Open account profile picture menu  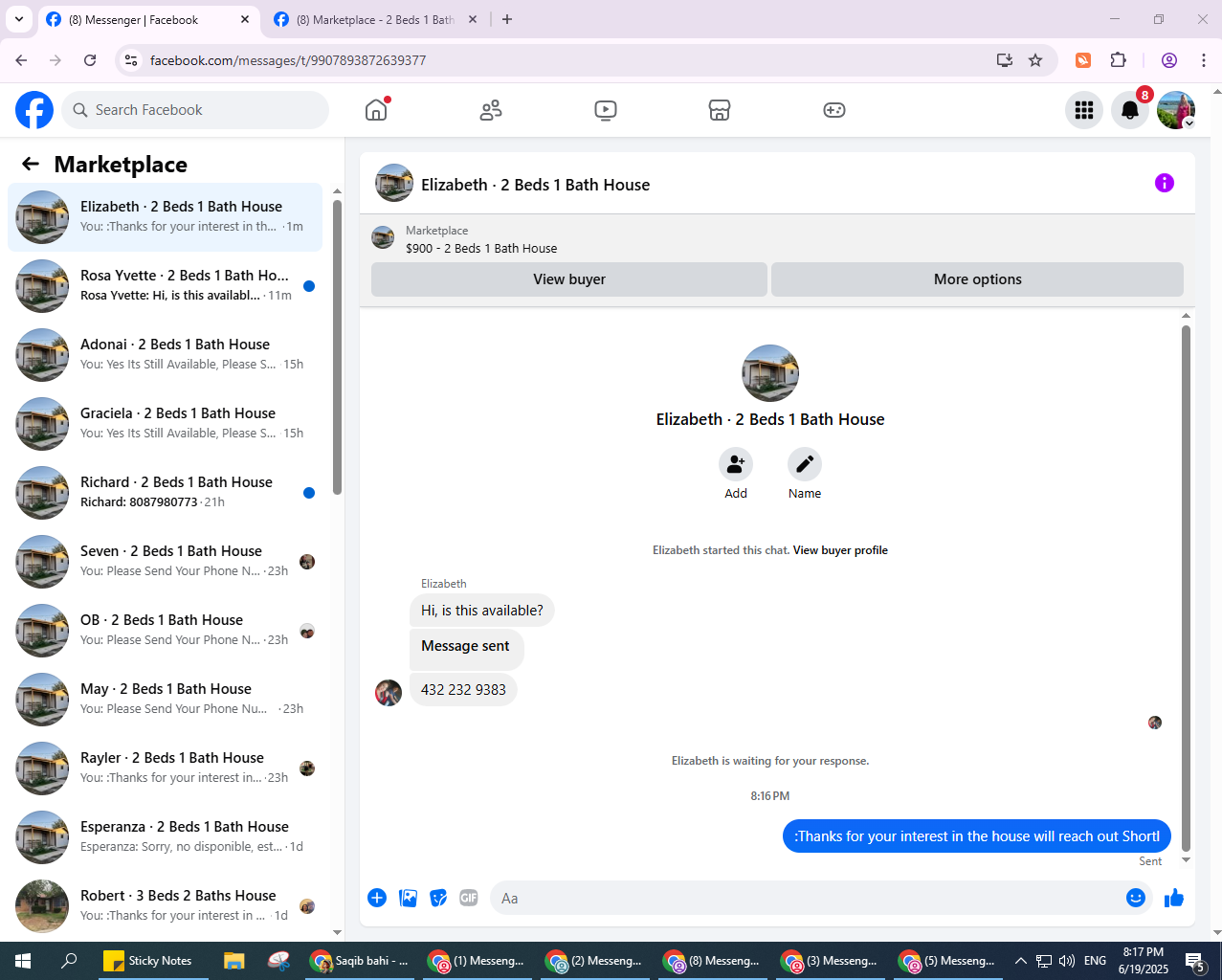tap(1176, 110)
